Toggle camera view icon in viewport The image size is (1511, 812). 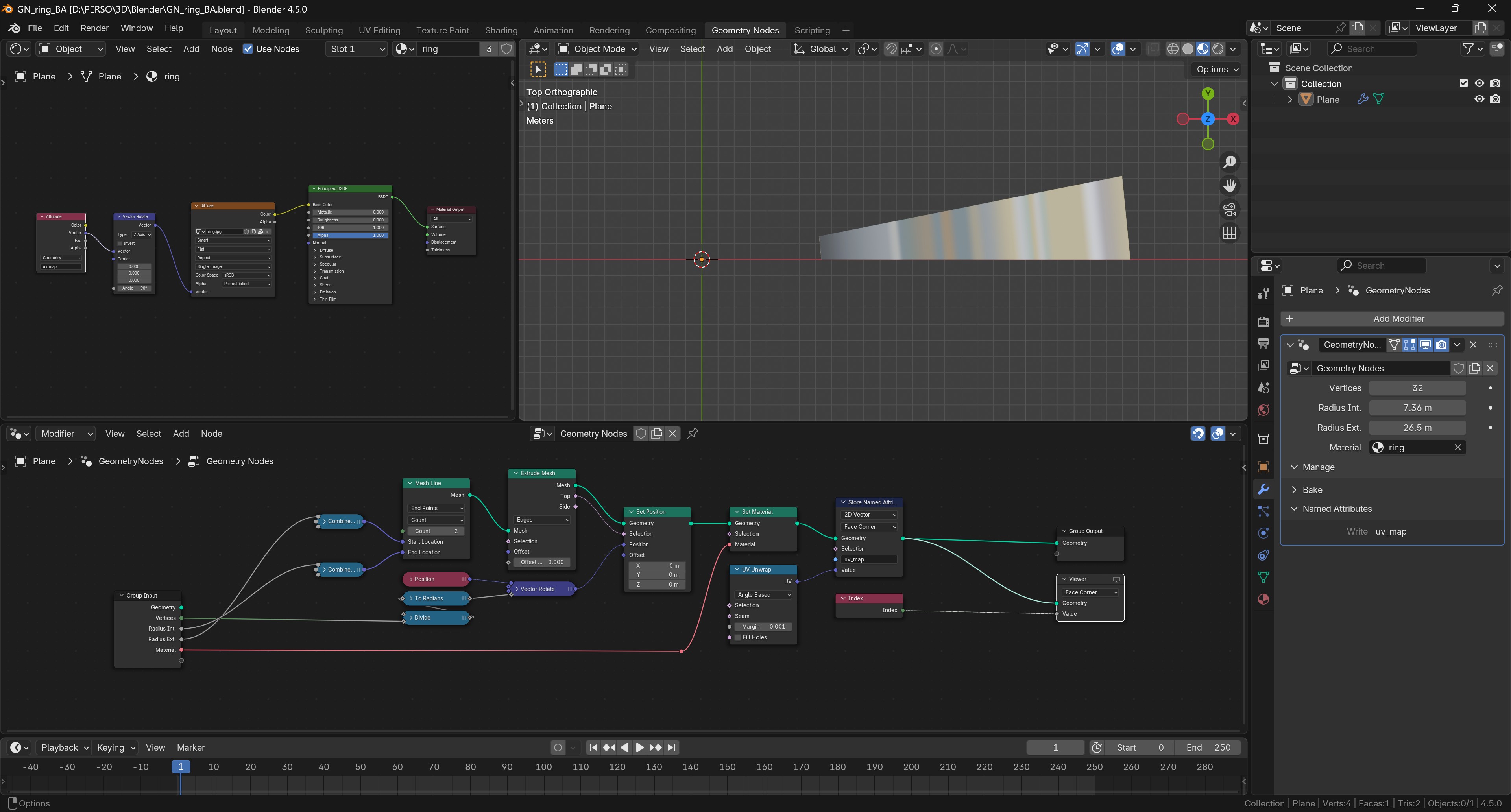click(1229, 209)
